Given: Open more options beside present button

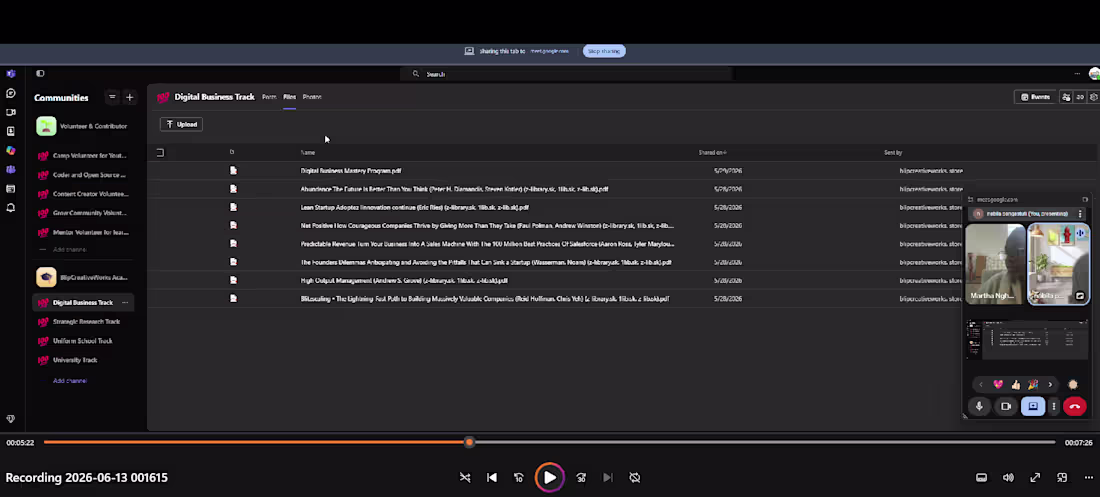Looking at the screenshot, I should 1054,406.
